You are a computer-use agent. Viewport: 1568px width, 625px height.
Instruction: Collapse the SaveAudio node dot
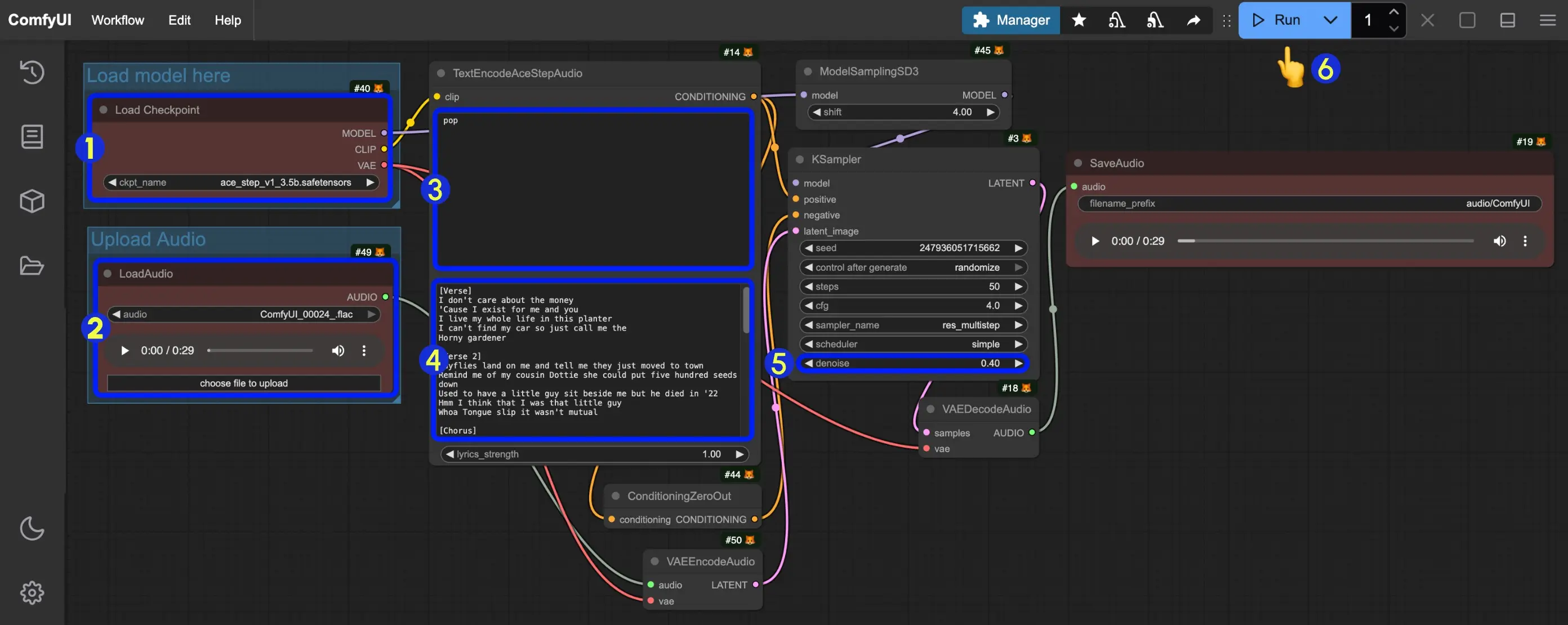tap(1078, 163)
